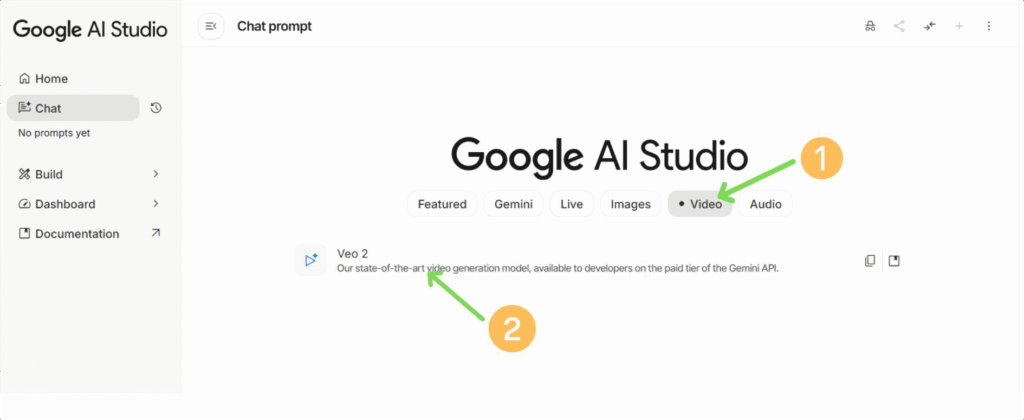The height and width of the screenshot is (420, 1024).
Task: Open the Images tab
Action: pyautogui.click(x=631, y=204)
